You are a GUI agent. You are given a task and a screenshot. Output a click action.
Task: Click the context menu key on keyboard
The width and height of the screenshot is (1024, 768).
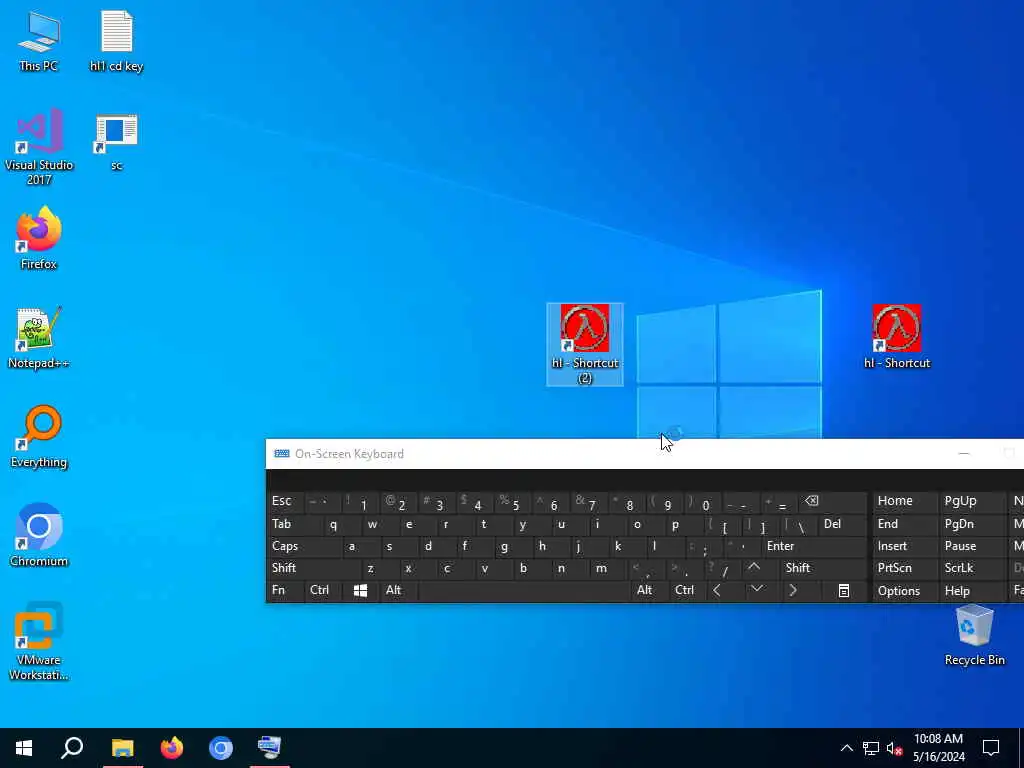844,590
